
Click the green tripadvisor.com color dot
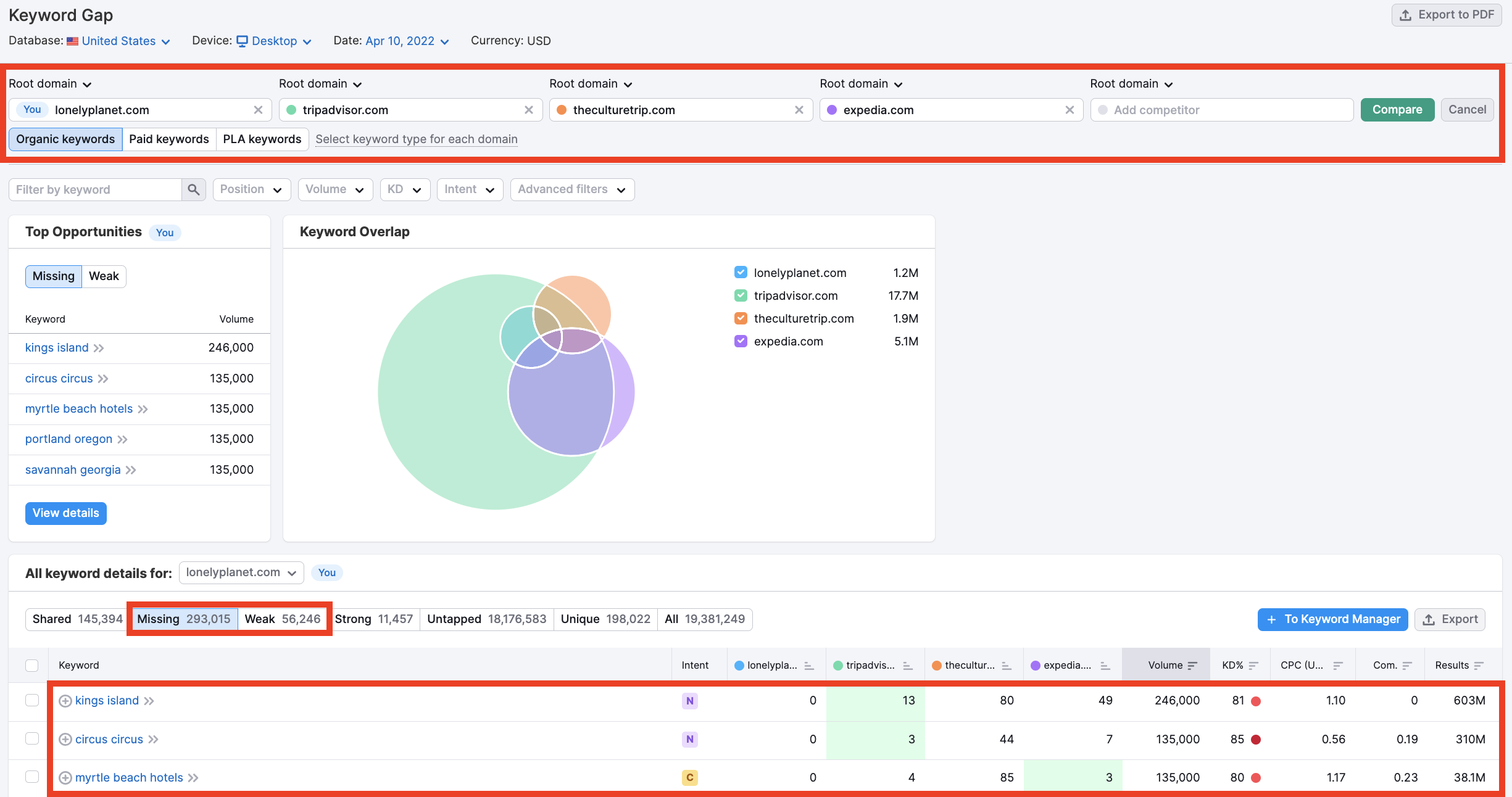(291, 110)
